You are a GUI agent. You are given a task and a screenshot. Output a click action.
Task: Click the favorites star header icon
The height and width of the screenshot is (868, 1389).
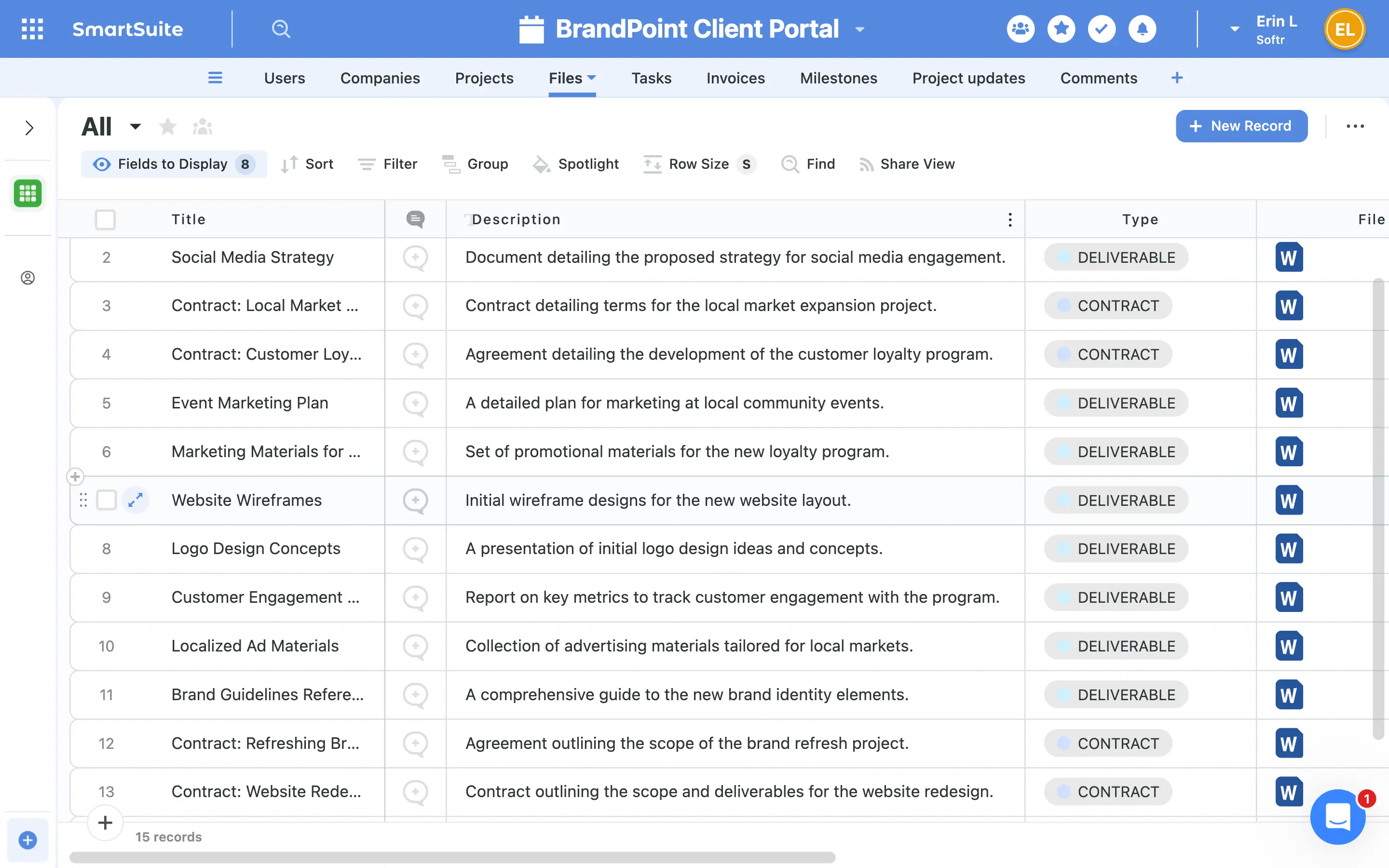click(1061, 29)
